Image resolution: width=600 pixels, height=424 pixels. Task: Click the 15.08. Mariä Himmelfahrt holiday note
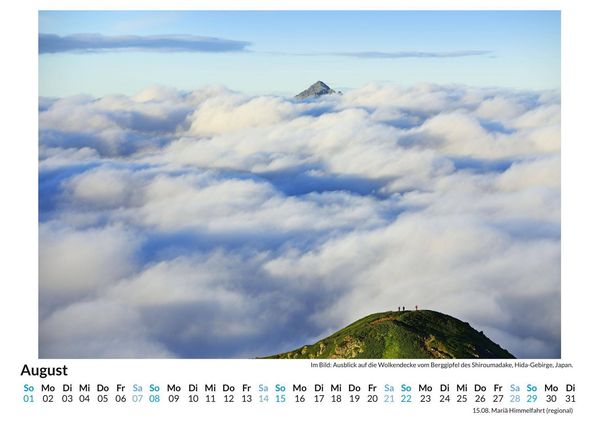(x=523, y=411)
